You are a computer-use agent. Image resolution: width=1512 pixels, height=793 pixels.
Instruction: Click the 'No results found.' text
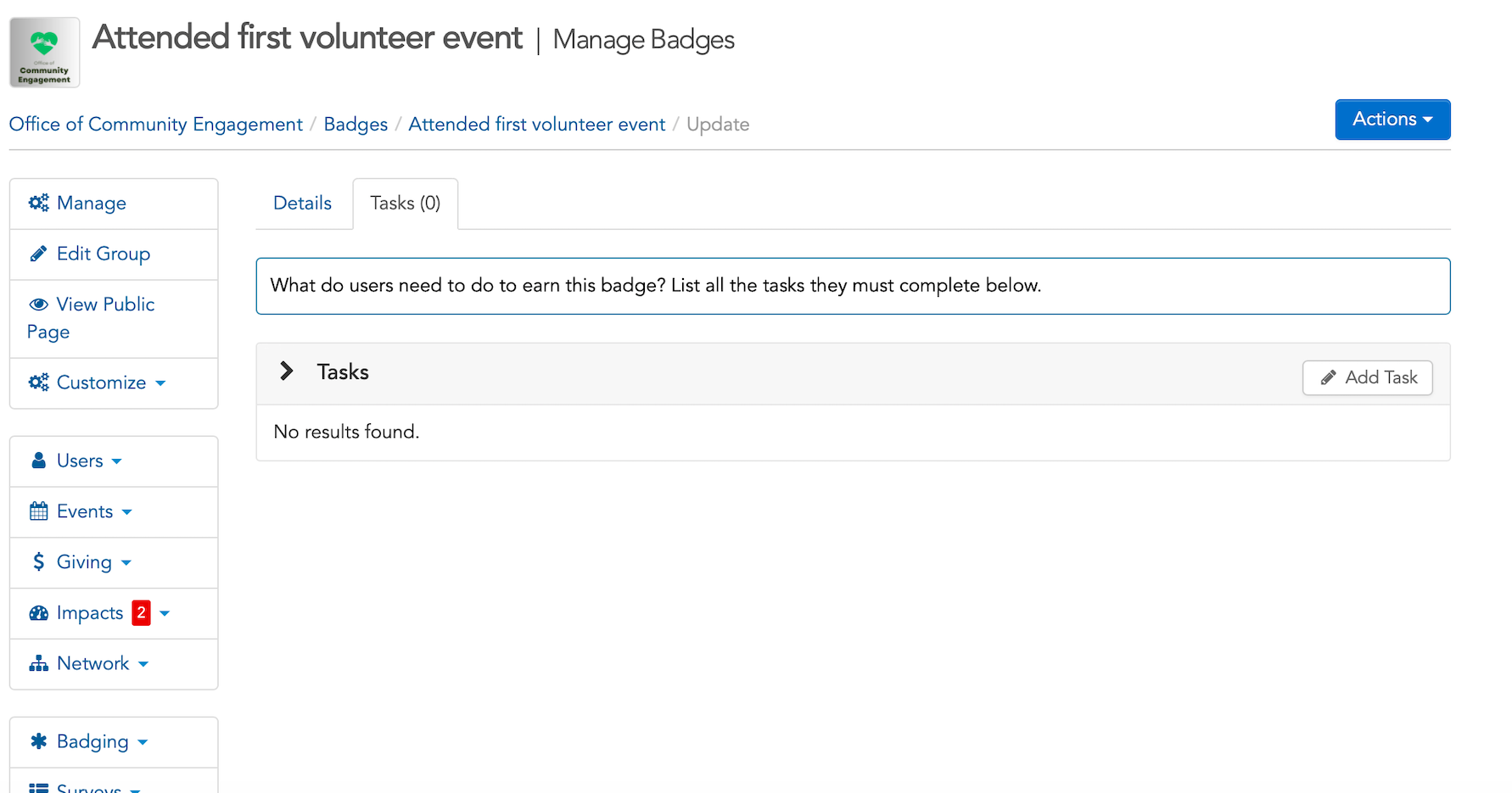tap(346, 432)
